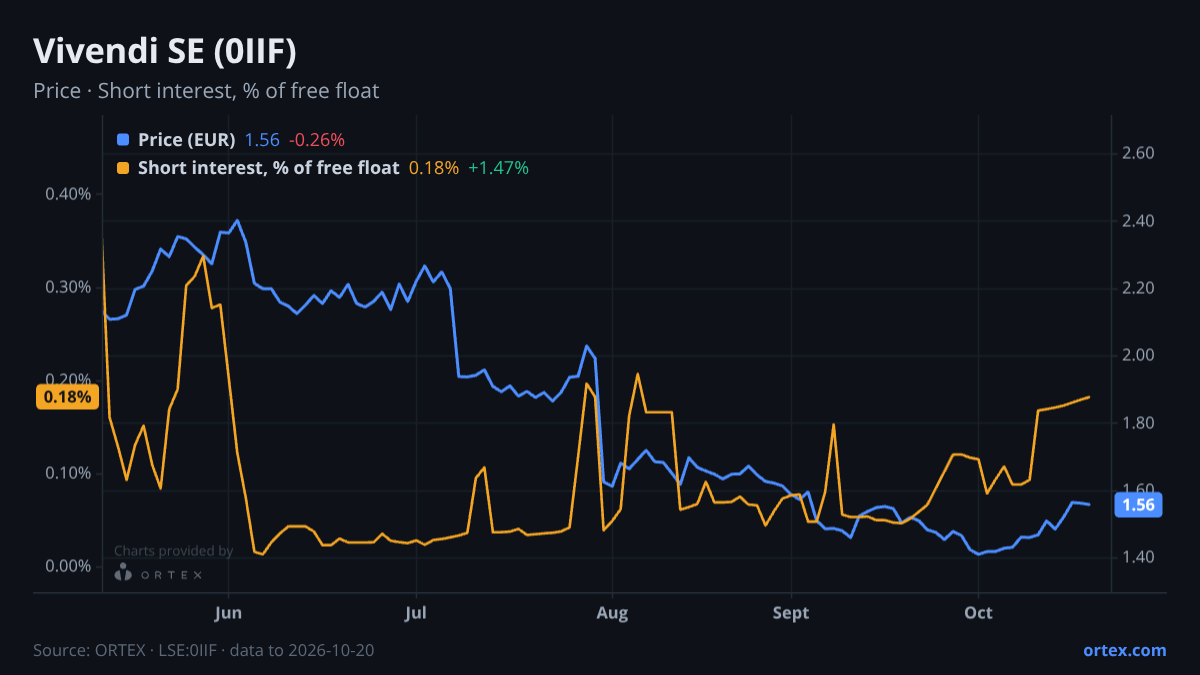Click the 2.00 right axis label
The height and width of the screenshot is (675, 1200).
click(1139, 355)
